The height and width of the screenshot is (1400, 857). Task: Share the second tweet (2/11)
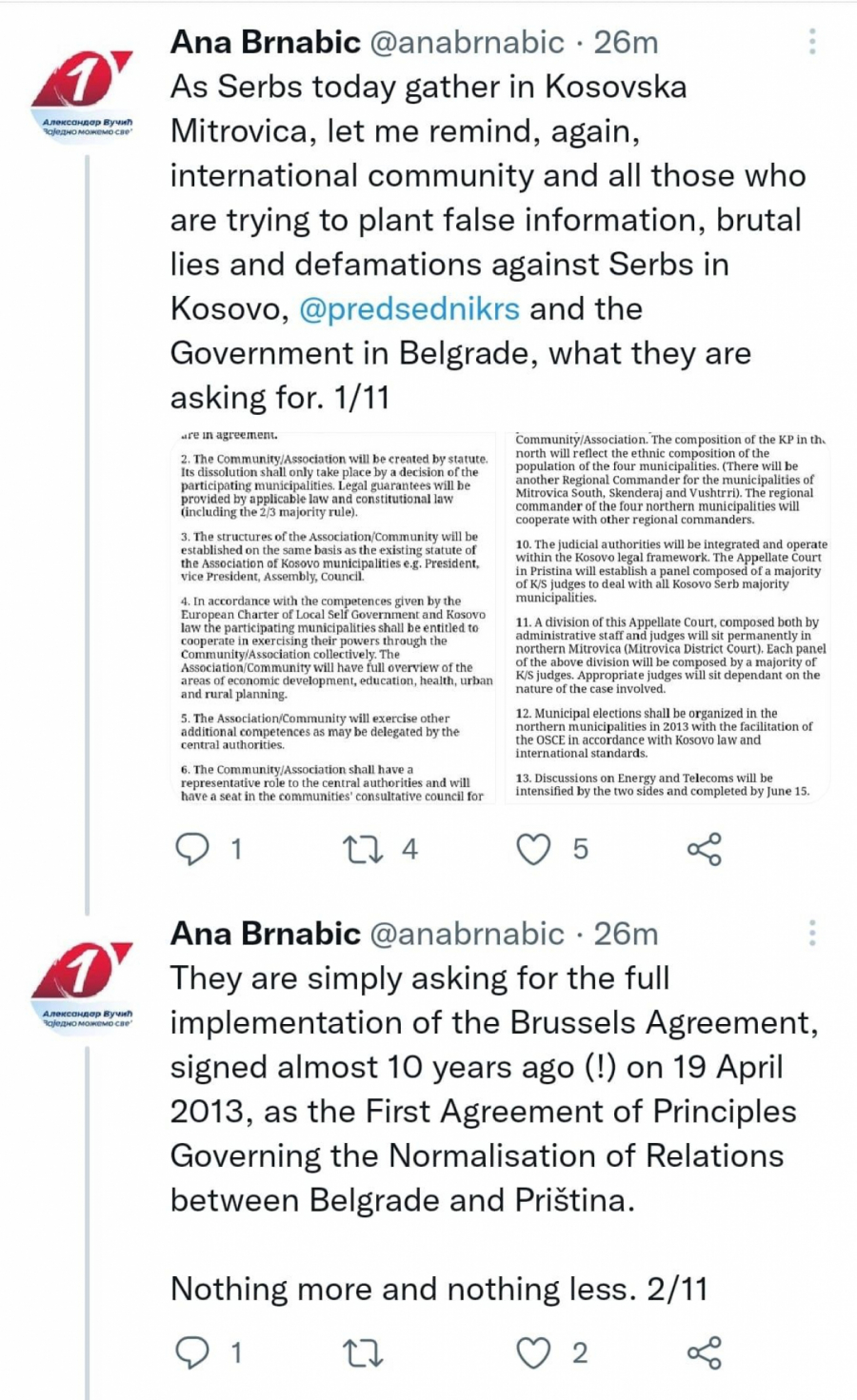[x=704, y=1352]
